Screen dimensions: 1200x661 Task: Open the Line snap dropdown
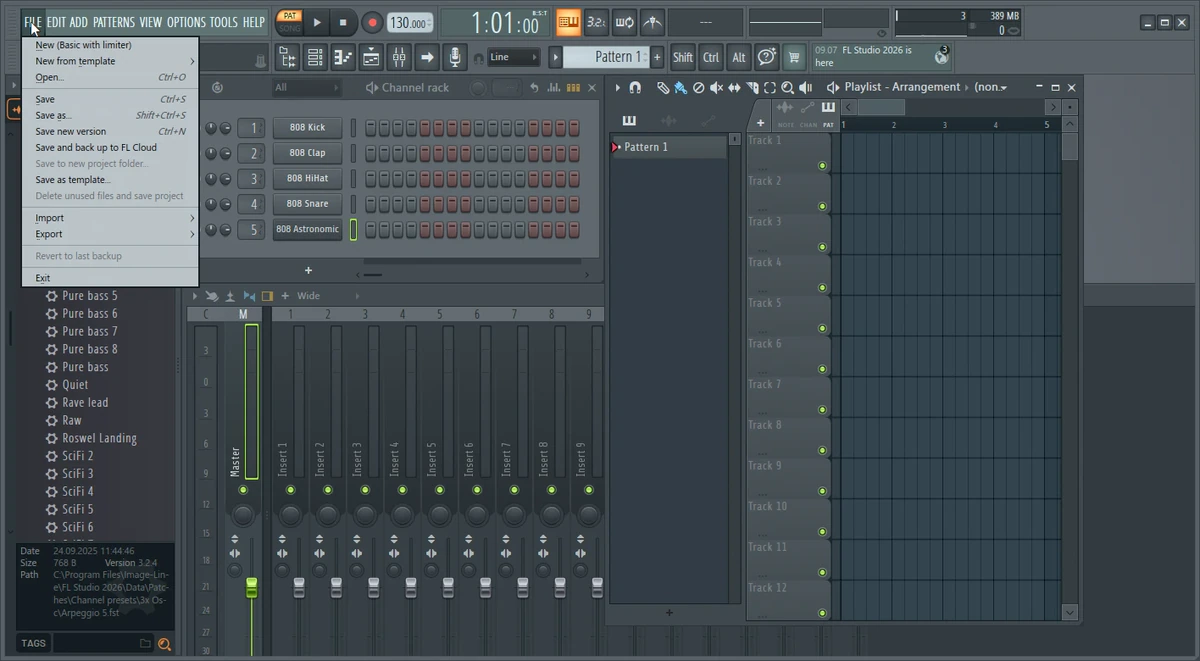tap(514, 57)
